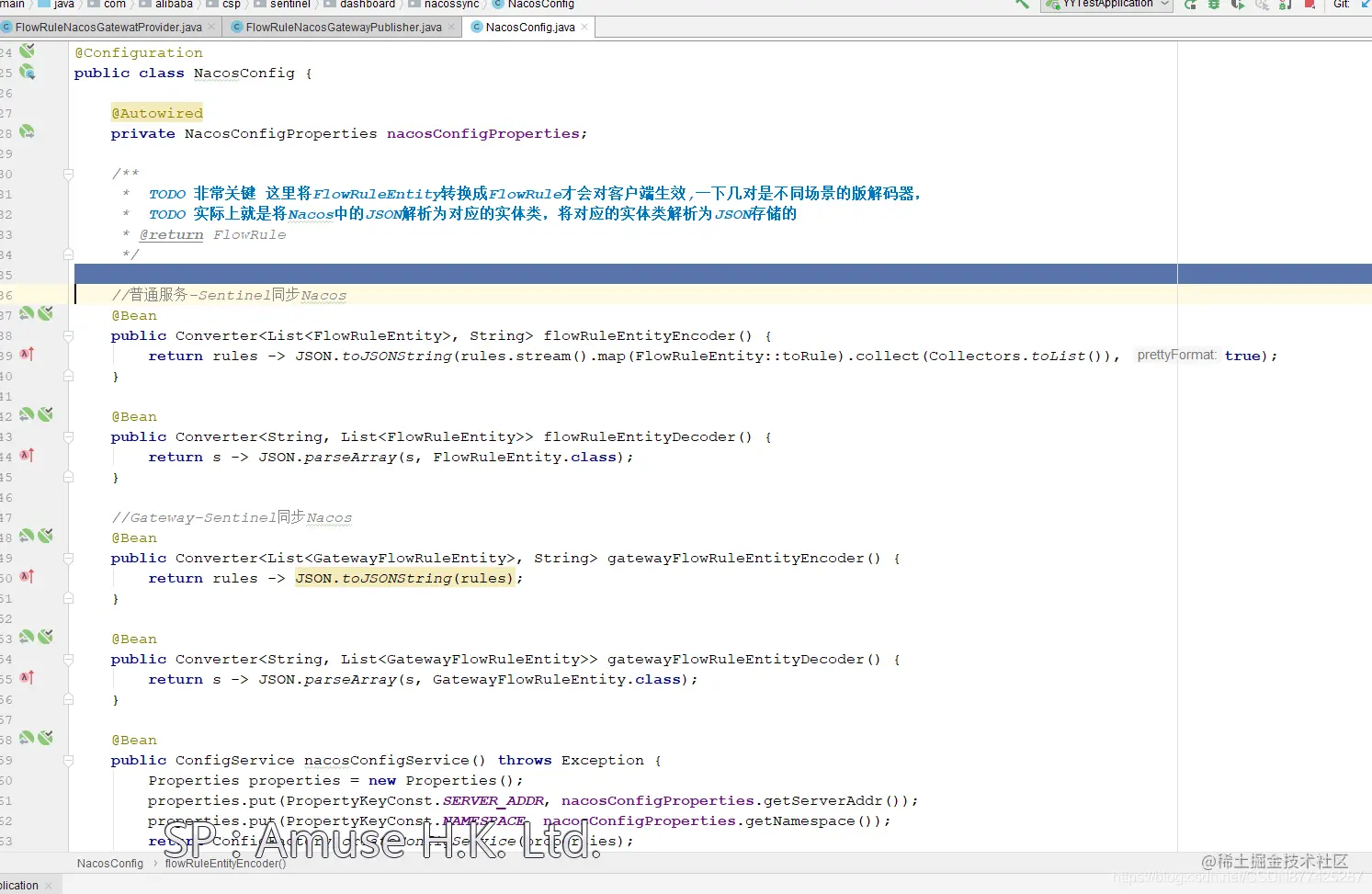Click the lambda gutter icon beside FlowRuleEntity.class return

click(28, 456)
